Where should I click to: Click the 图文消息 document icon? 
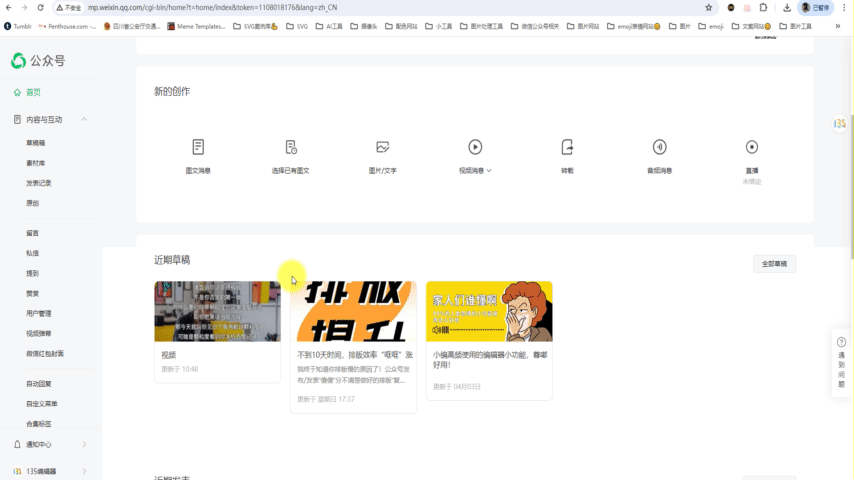tap(198, 147)
